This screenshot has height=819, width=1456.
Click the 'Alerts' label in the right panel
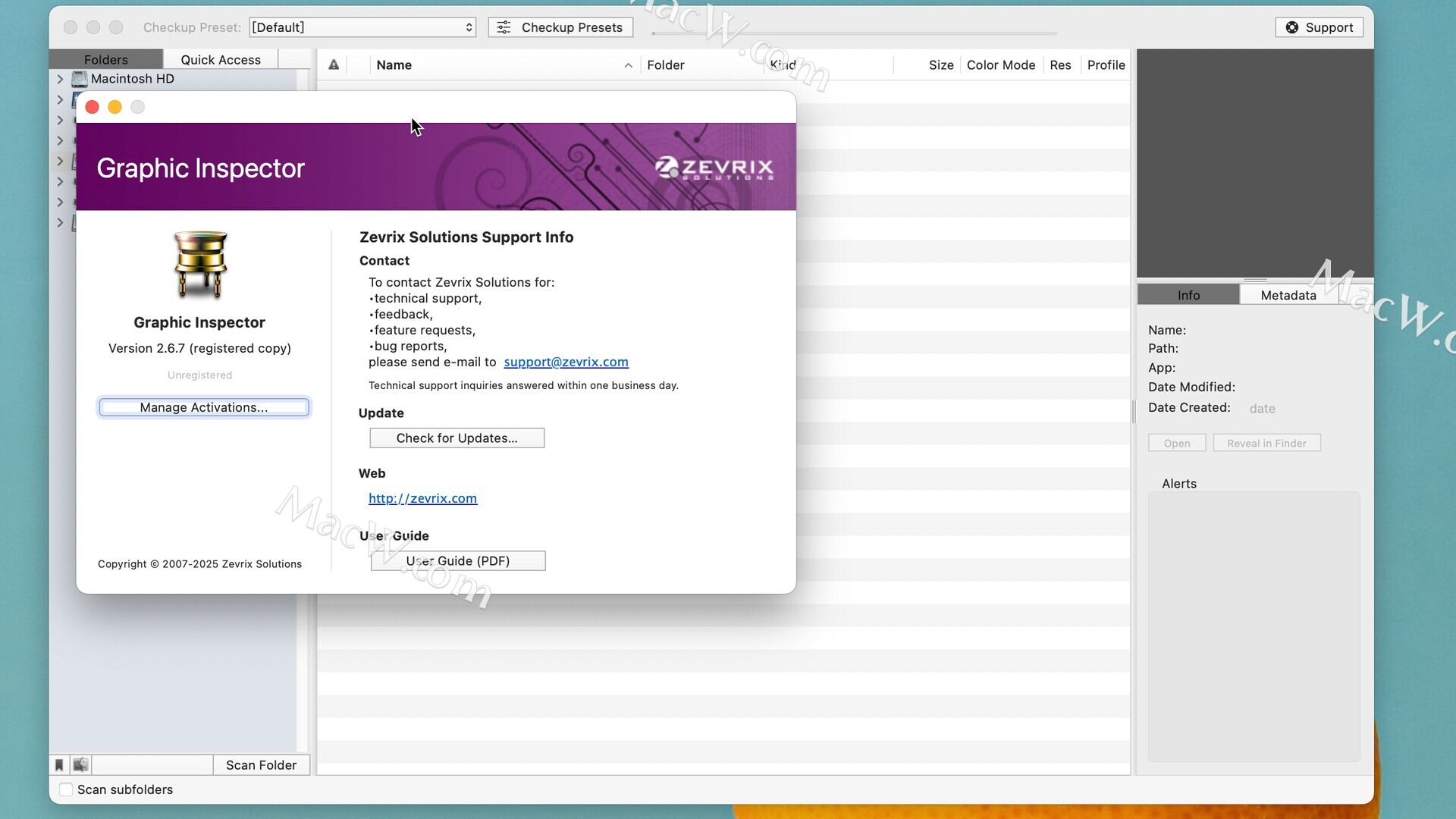(1179, 484)
